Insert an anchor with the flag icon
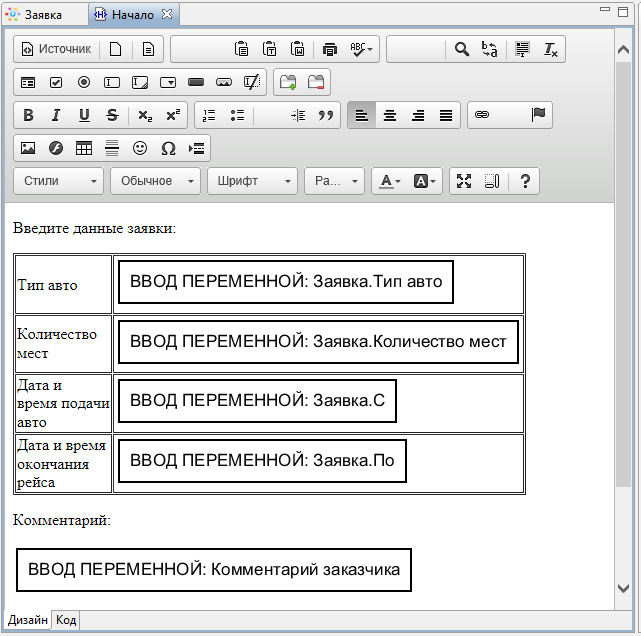 [538, 115]
